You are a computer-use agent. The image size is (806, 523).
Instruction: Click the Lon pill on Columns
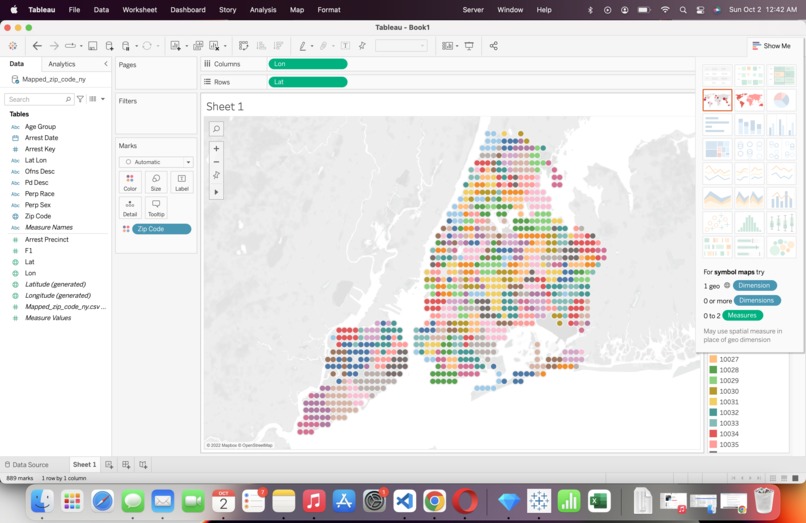point(307,64)
